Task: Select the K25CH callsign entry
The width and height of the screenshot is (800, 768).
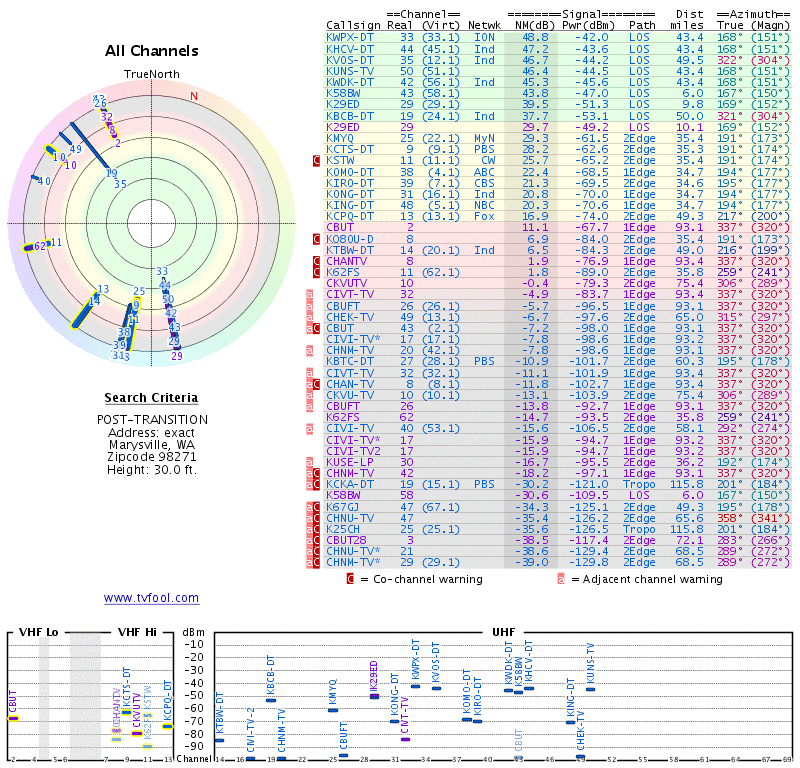Action: tap(343, 529)
